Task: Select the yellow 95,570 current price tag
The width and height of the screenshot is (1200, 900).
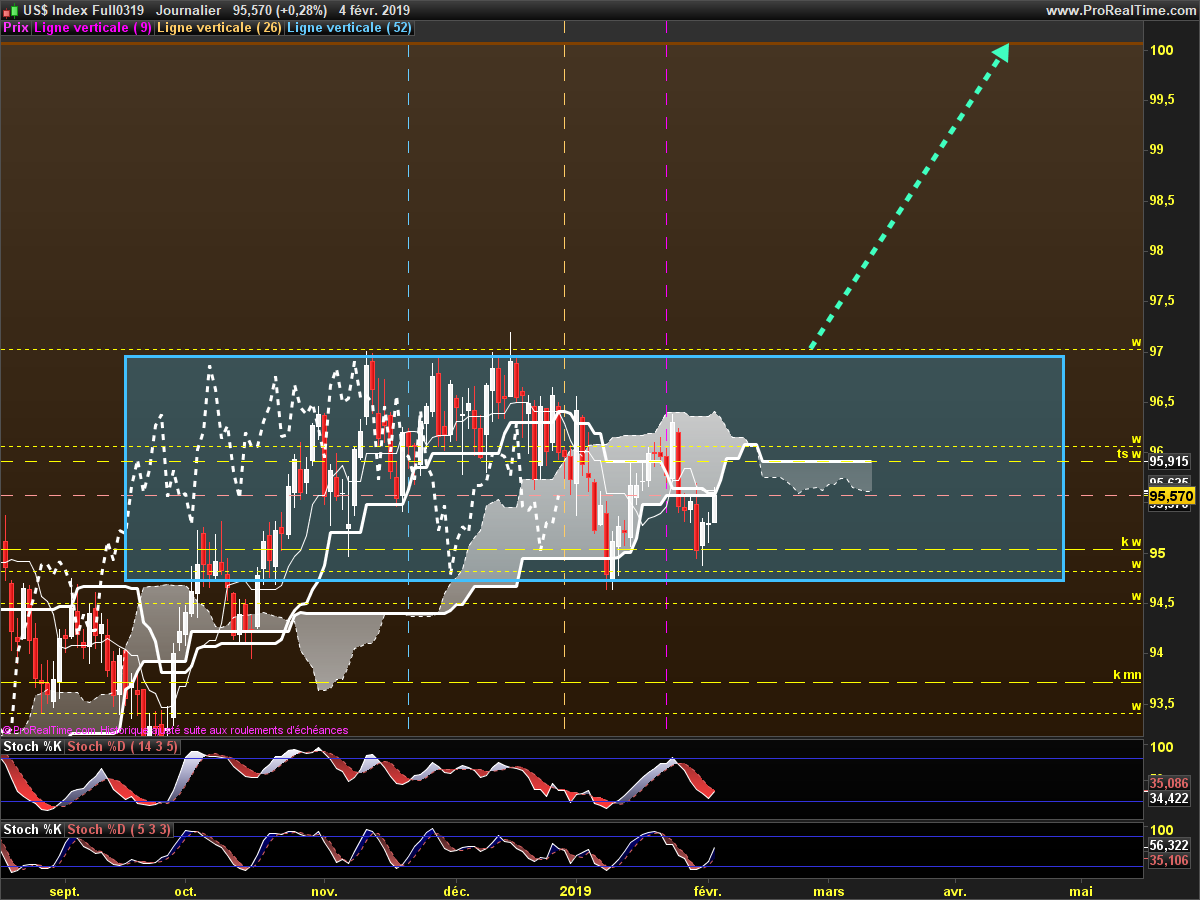Action: [x=1171, y=496]
